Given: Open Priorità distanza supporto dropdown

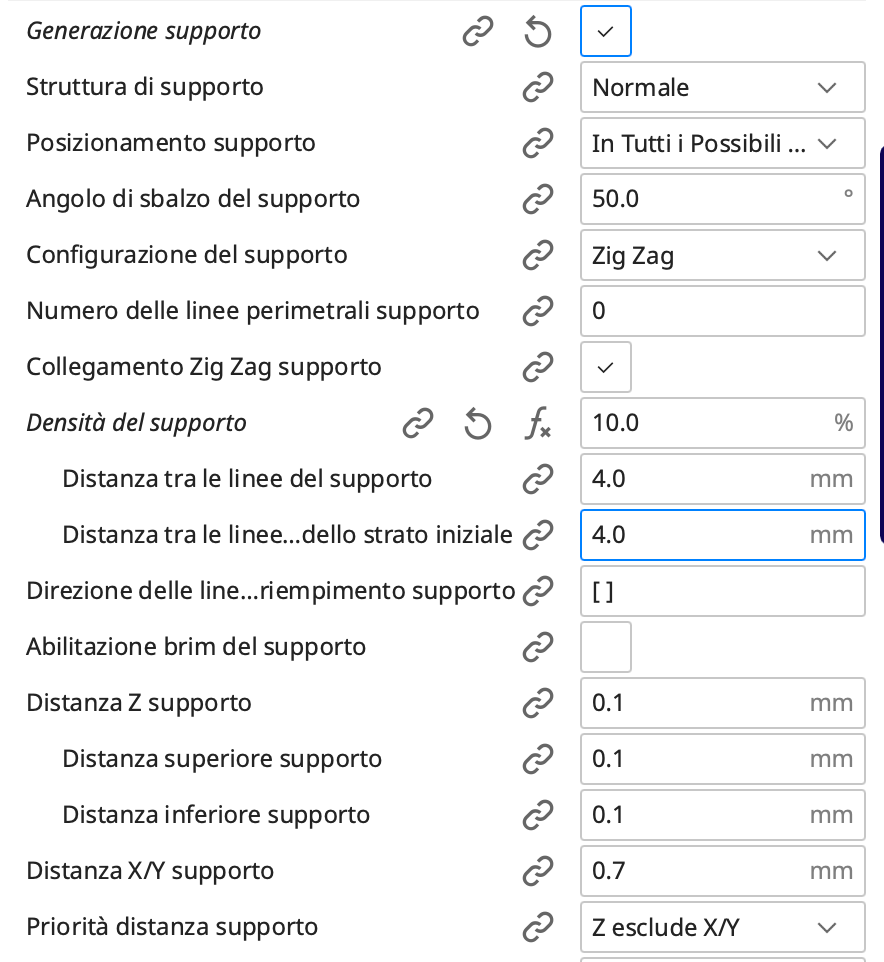Looking at the screenshot, I should [722, 928].
